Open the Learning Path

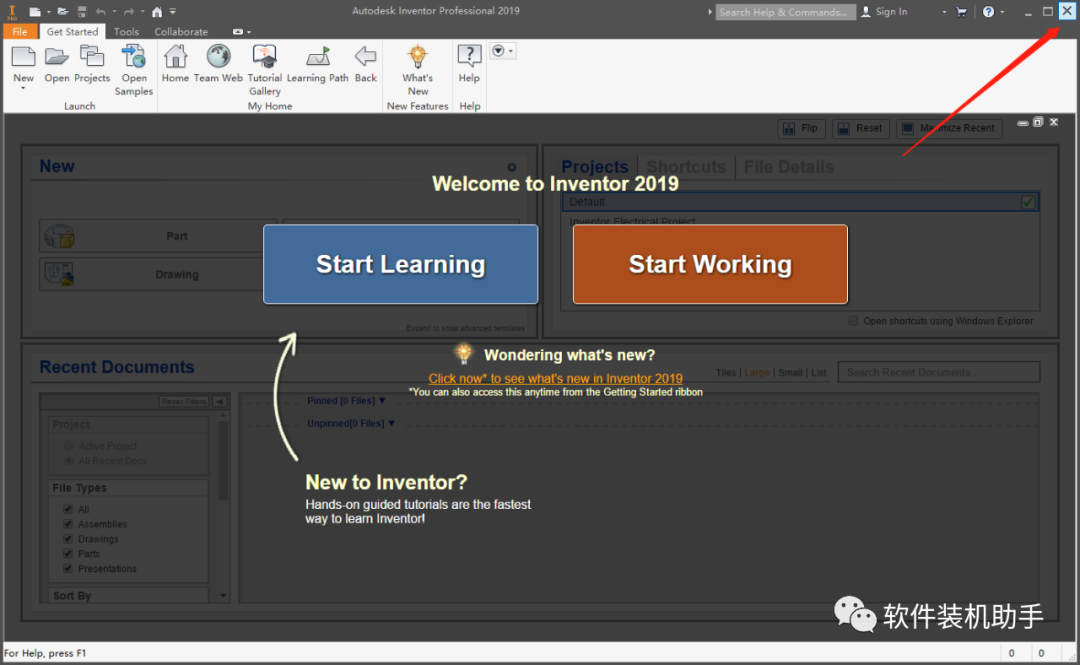point(318,57)
